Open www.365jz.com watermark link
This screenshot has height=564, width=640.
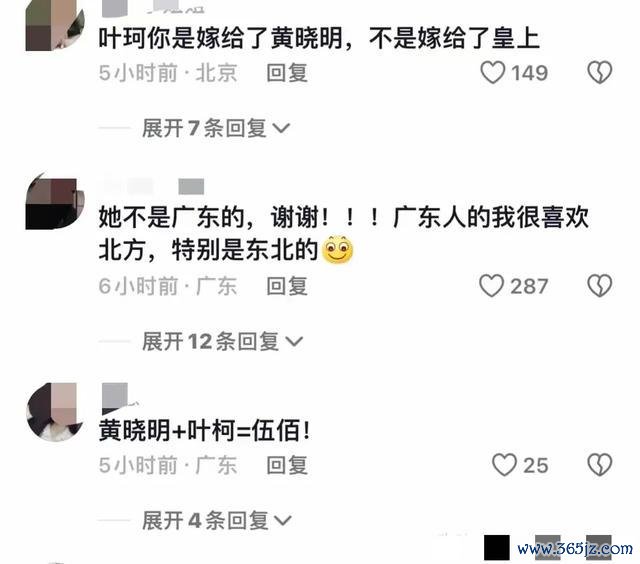point(575,548)
